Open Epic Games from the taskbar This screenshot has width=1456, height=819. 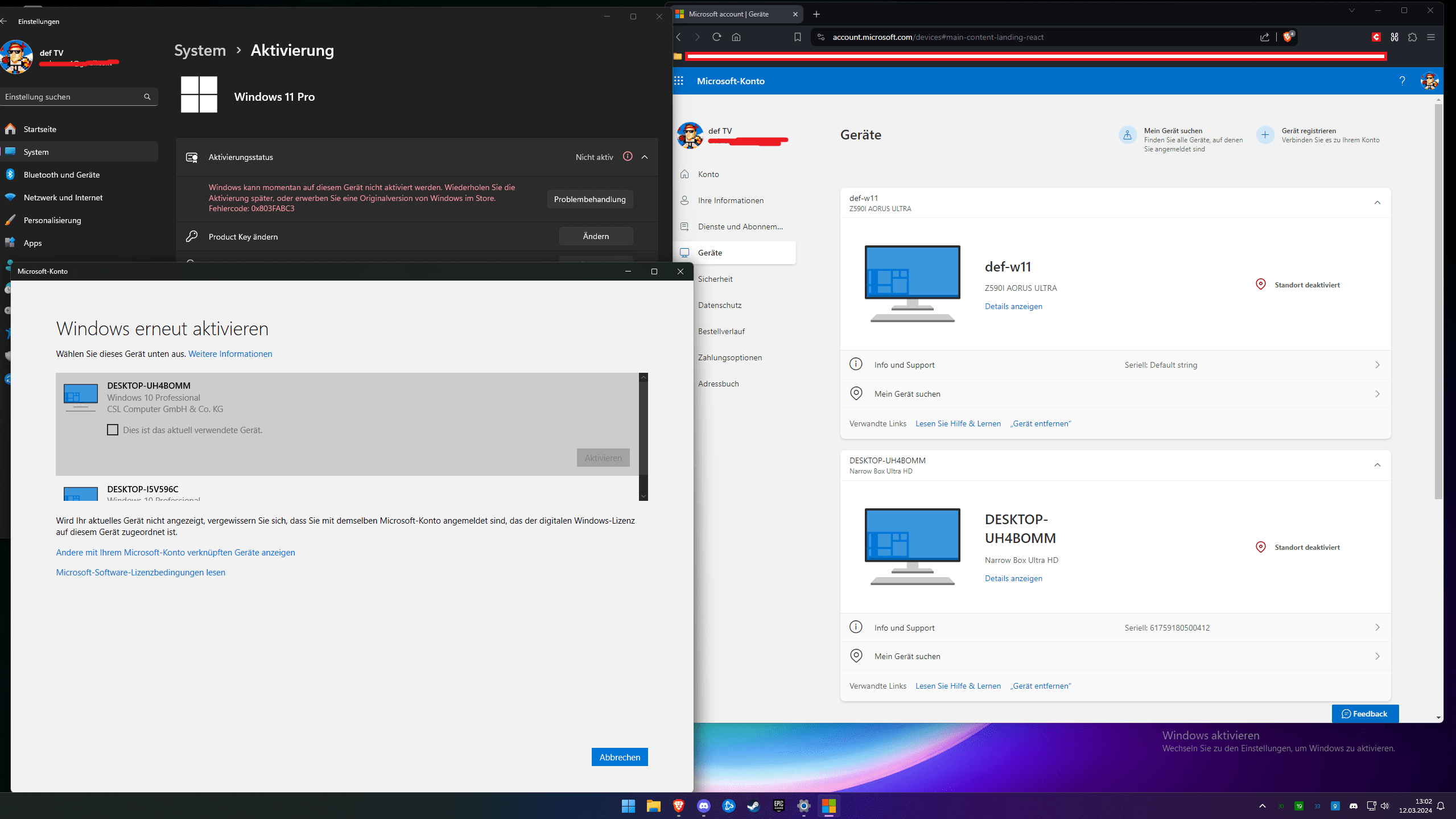click(x=778, y=806)
